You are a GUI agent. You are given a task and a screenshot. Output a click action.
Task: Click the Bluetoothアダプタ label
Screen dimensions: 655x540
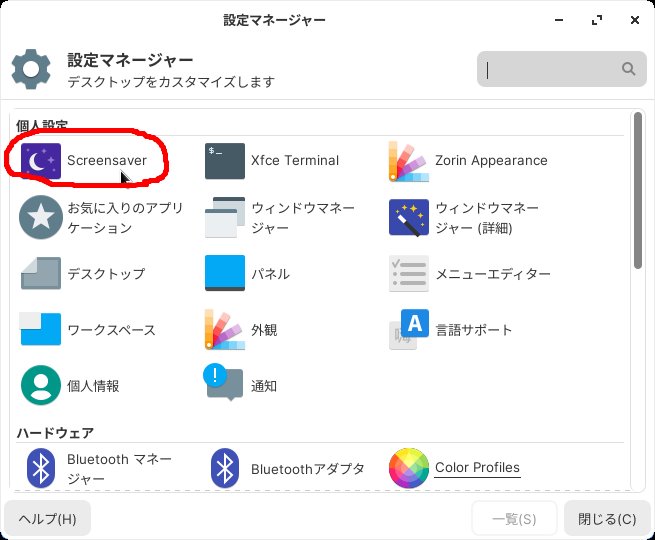pyautogui.click(x=308, y=469)
